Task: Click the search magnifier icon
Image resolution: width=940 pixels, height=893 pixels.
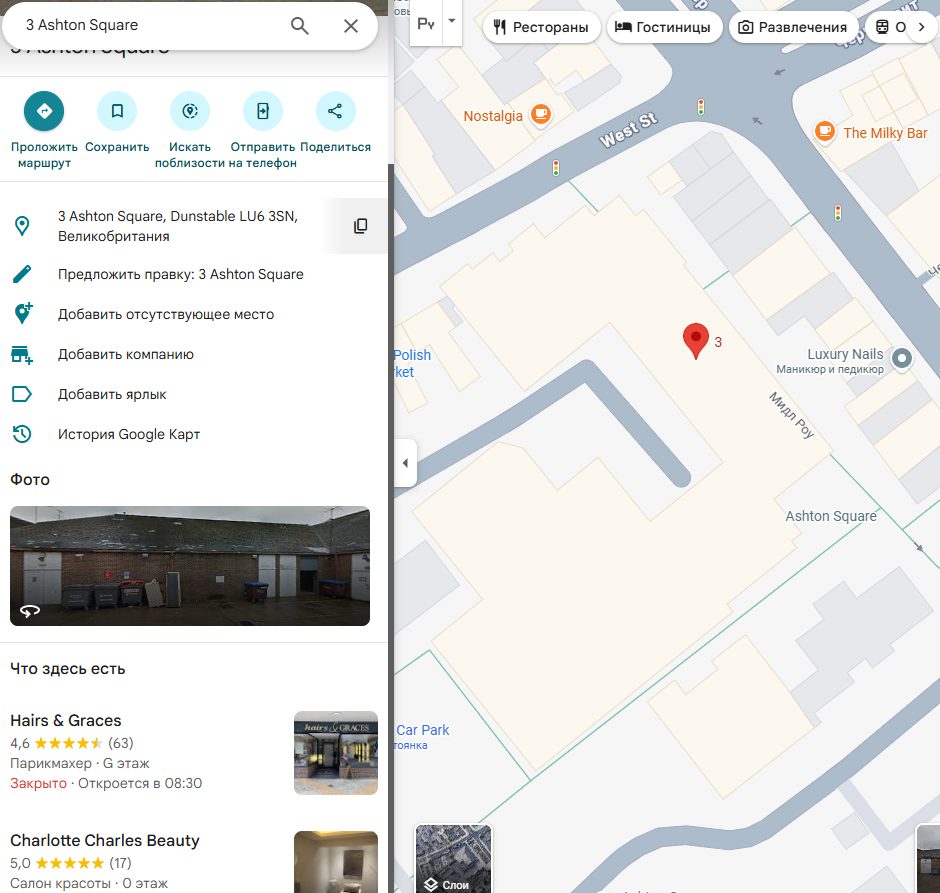Action: tap(300, 26)
